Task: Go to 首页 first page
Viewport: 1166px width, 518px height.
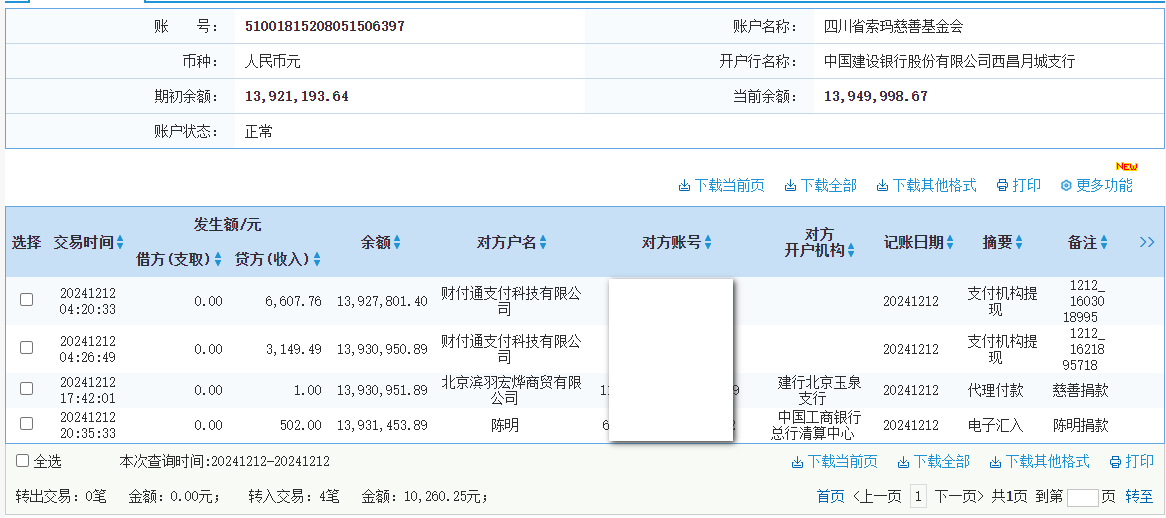Action: tap(830, 496)
